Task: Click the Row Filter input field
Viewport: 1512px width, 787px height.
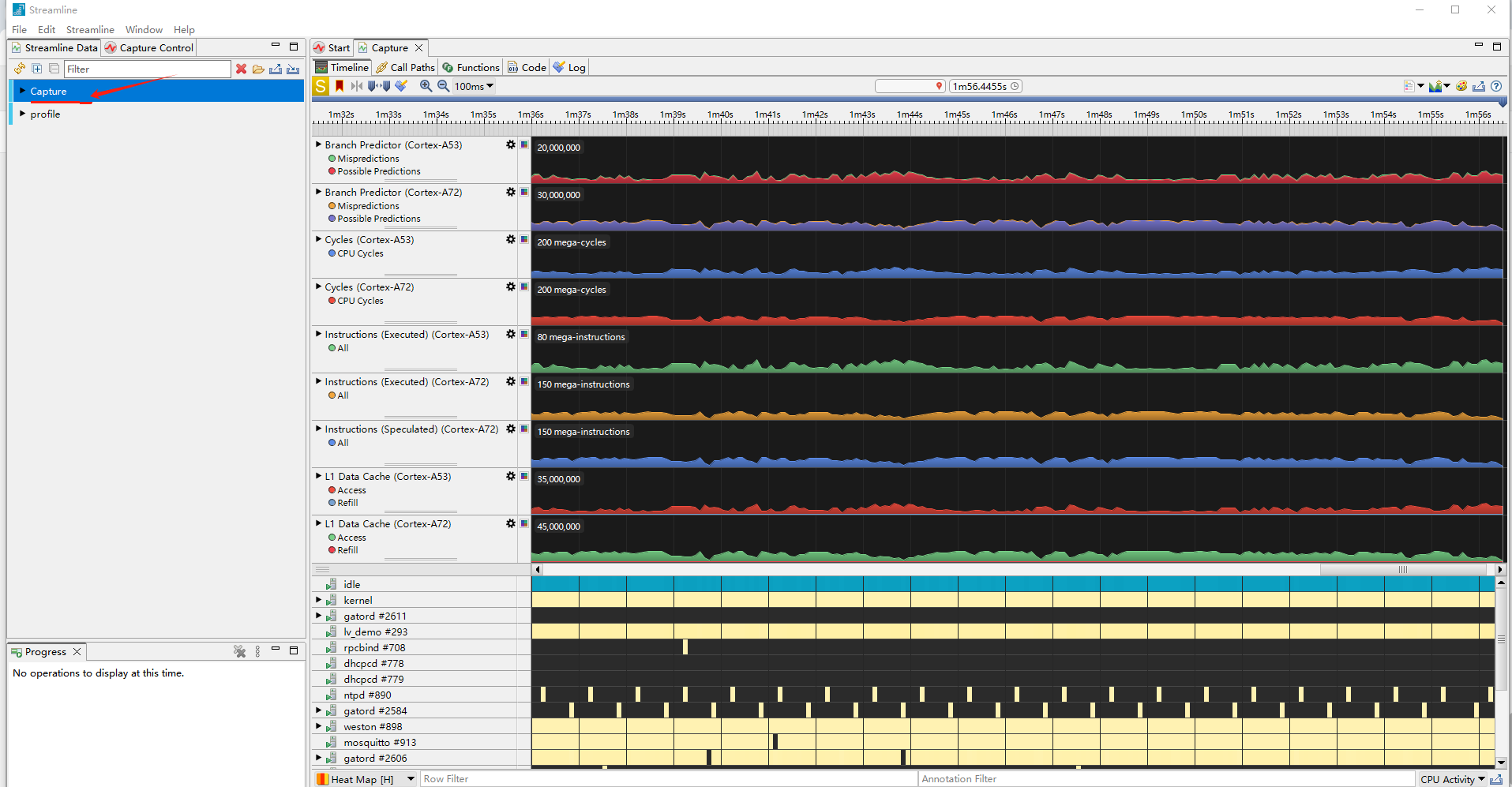Action: tap(667, 779)
